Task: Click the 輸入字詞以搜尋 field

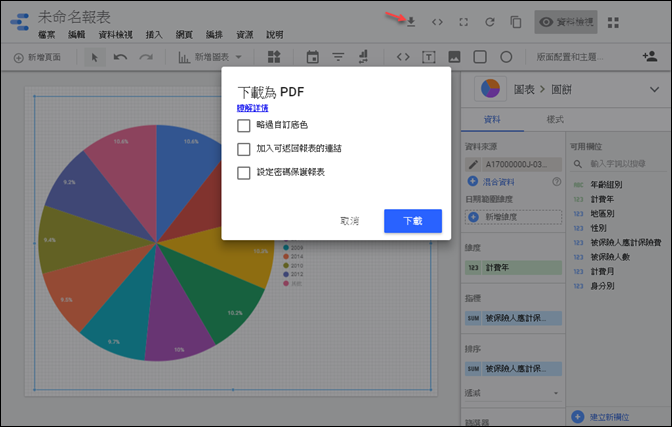Action: tap(618, 164)
